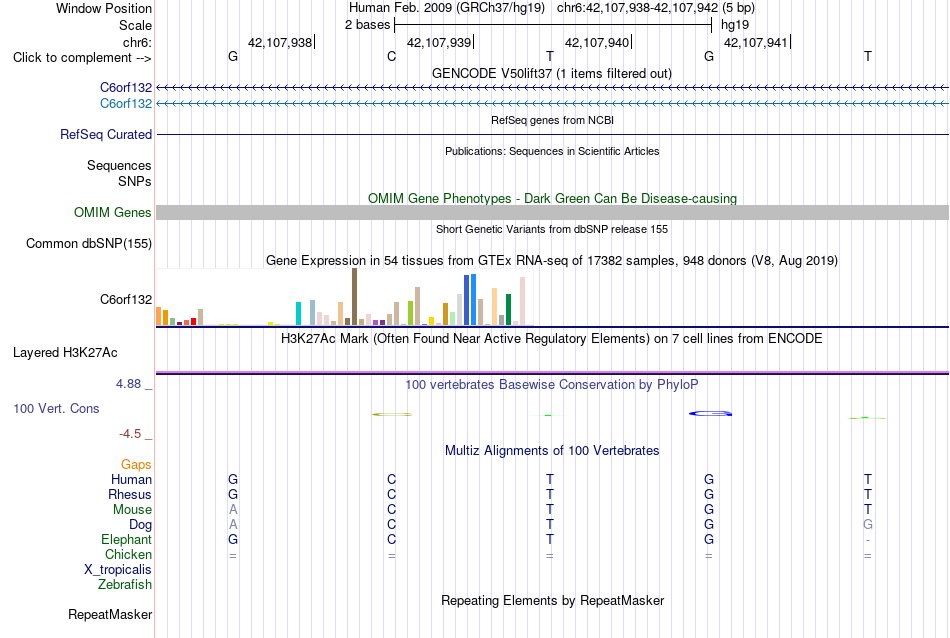Click the Scale label
This screenshot has height=638, width=950.
tap(136, 25)
